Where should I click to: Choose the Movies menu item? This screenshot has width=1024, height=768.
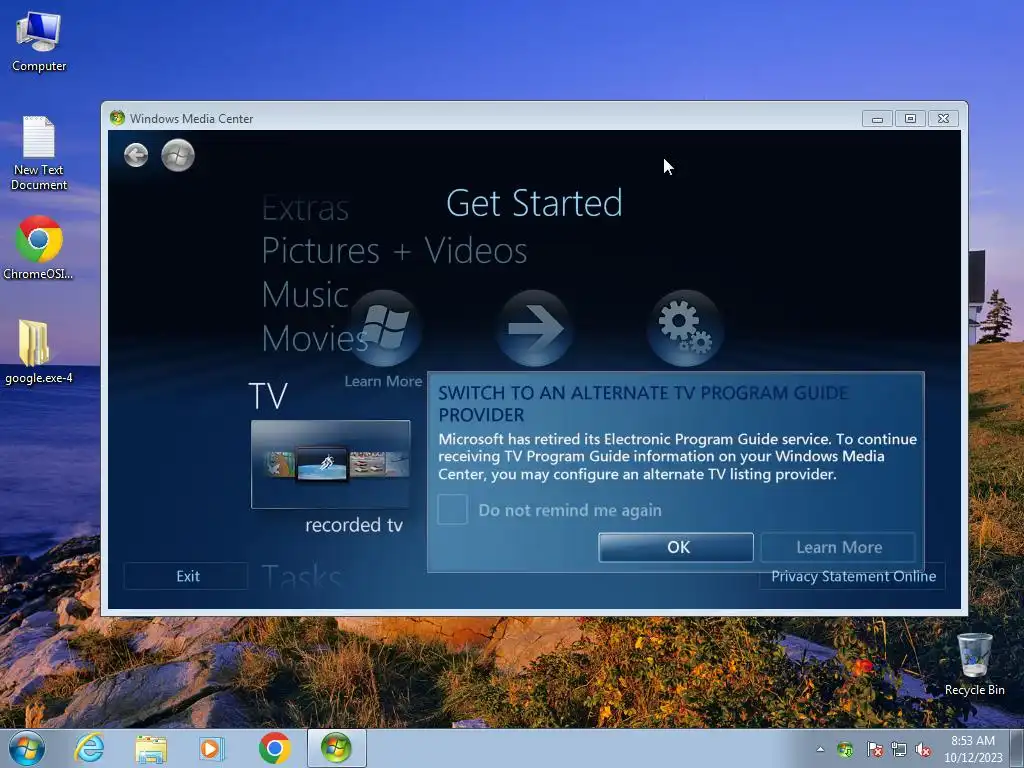tap(315, 338)
